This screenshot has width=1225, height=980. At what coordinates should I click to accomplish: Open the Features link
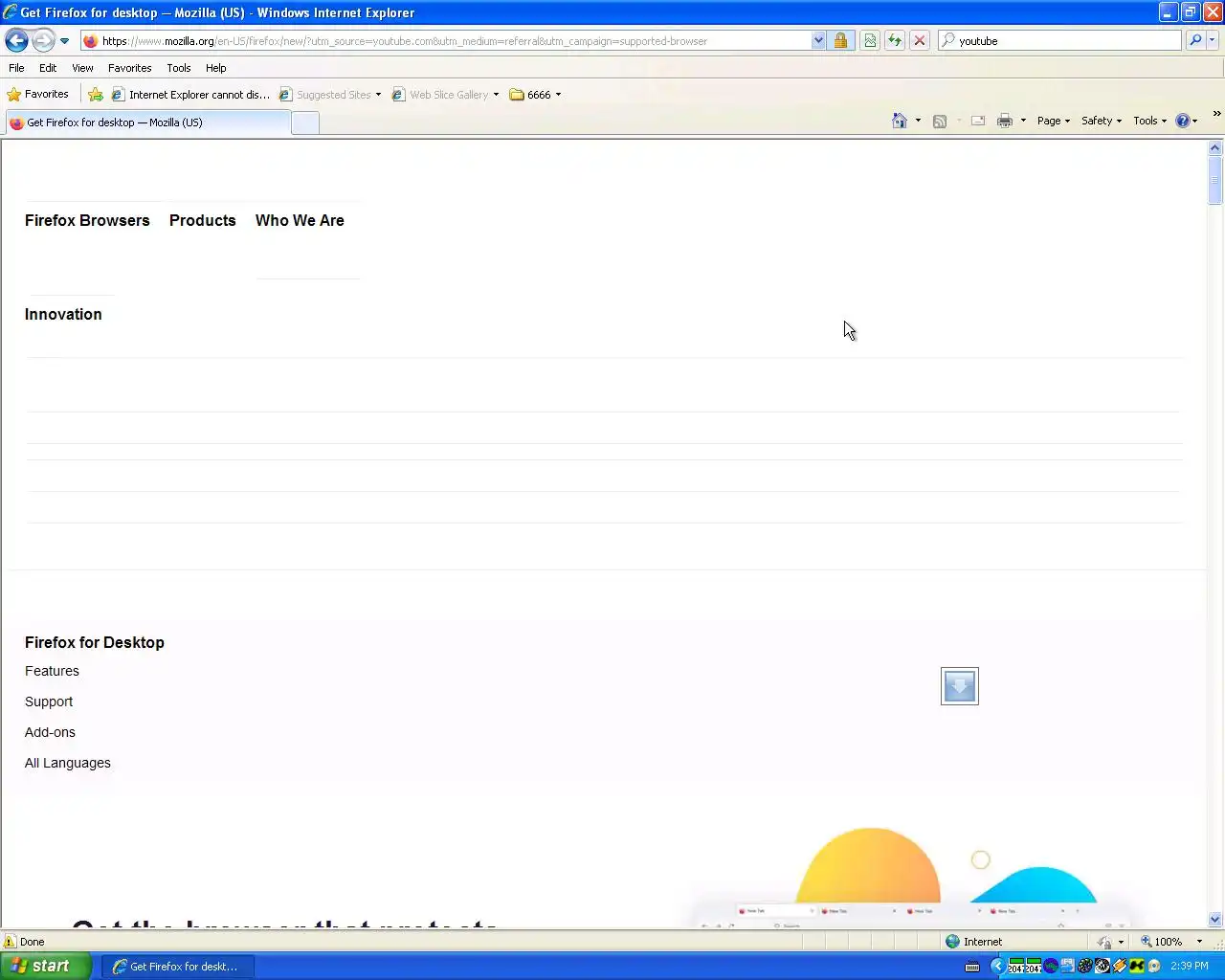pos(52,671)
